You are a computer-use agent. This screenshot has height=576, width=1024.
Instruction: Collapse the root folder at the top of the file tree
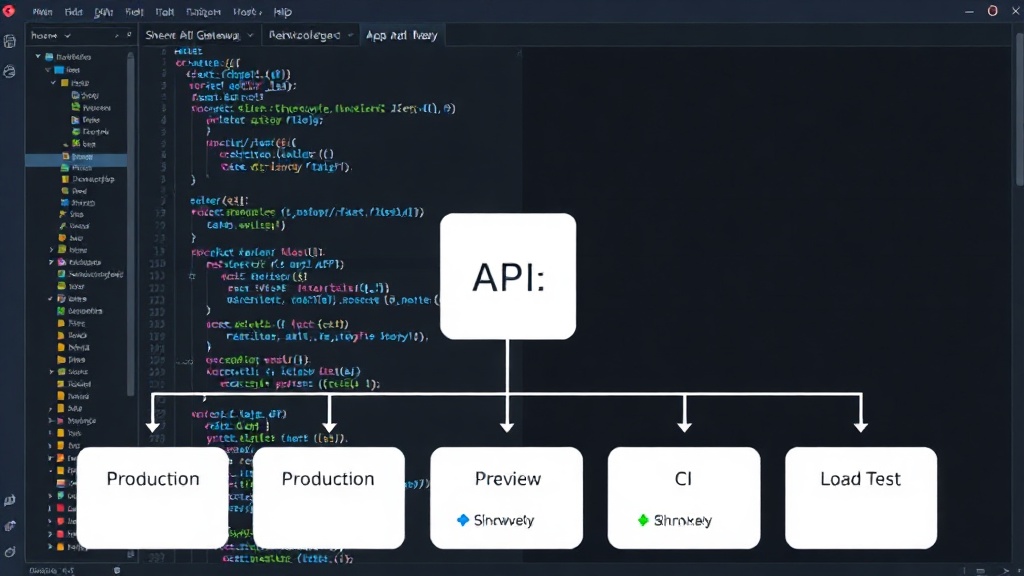point(38,57)
